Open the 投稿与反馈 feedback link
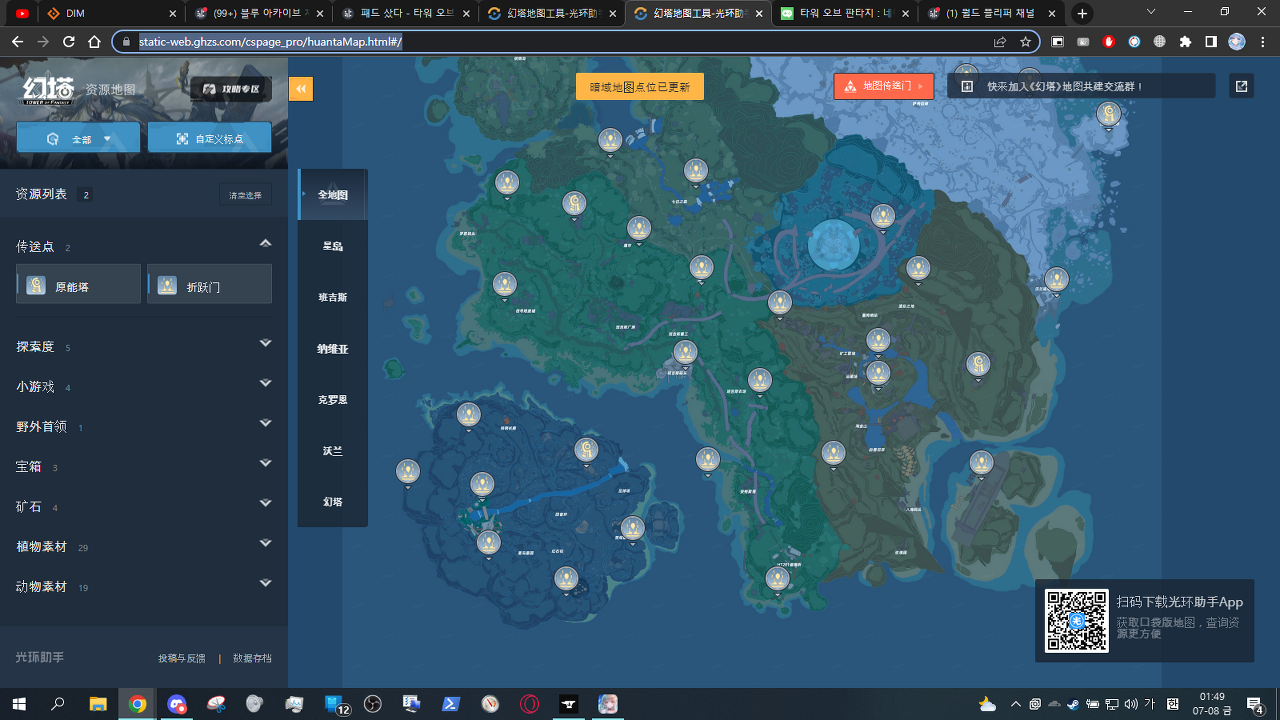 coord(182,658)
